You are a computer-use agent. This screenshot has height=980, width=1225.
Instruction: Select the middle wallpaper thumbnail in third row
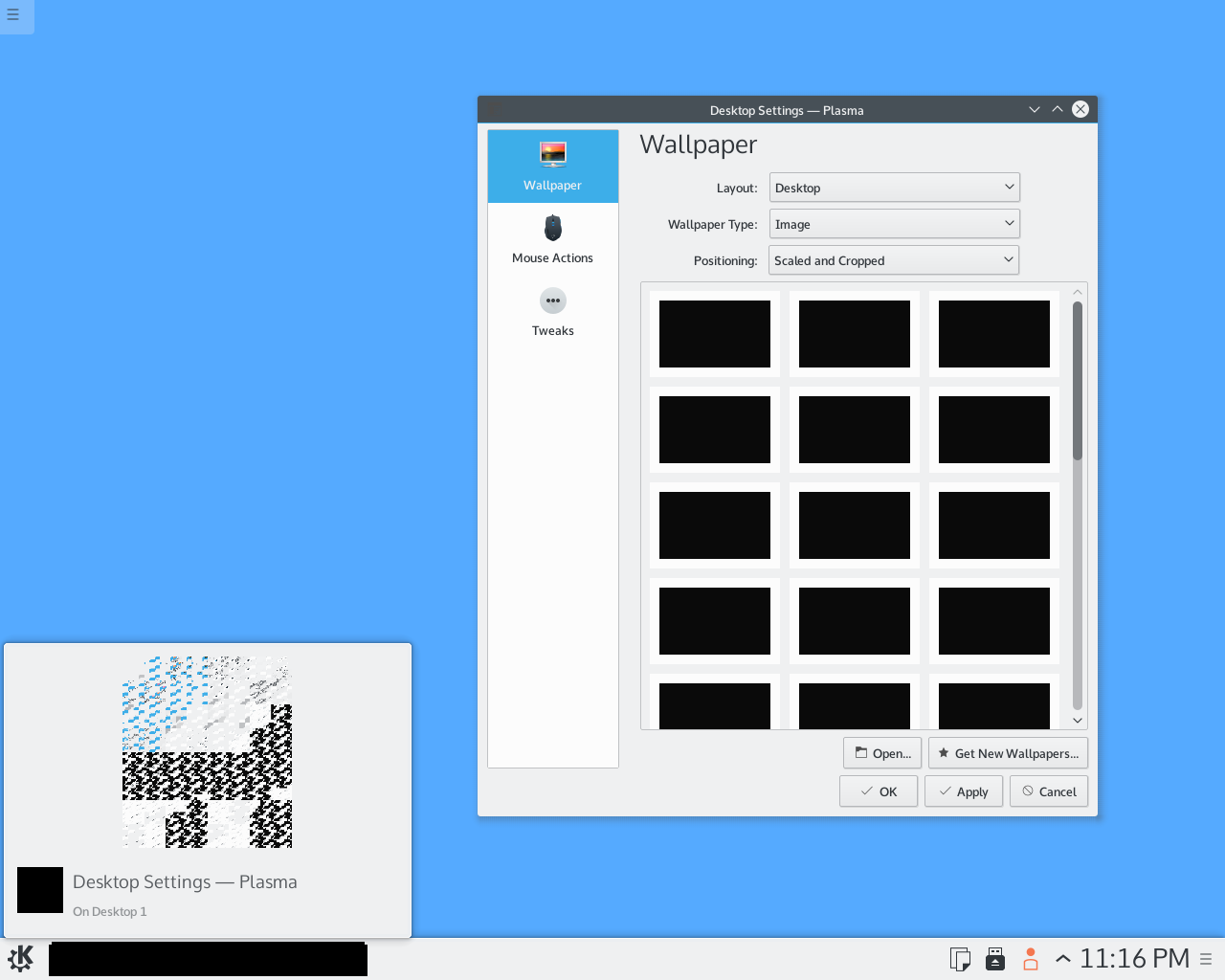[x=855, y=525]
